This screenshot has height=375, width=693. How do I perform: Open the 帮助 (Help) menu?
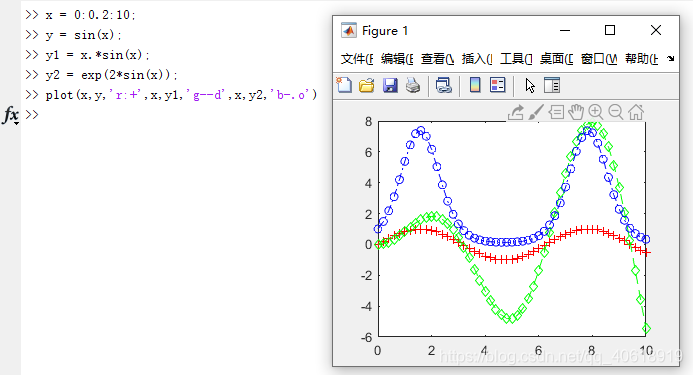click(641, 59)
